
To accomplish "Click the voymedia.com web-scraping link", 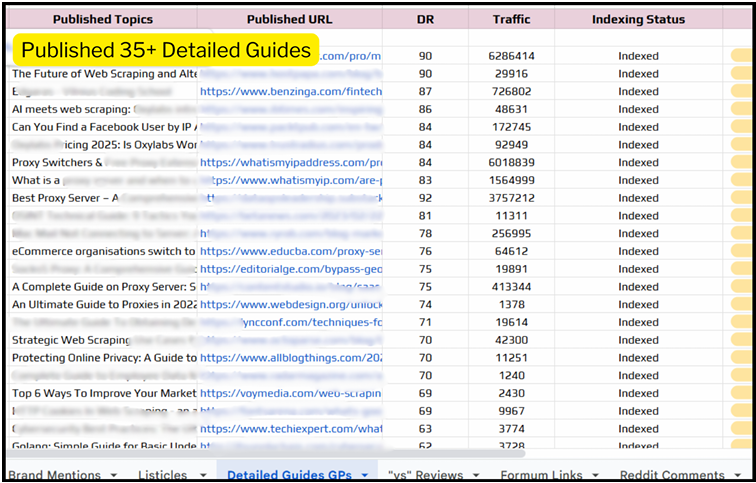I will click(290, 393).
